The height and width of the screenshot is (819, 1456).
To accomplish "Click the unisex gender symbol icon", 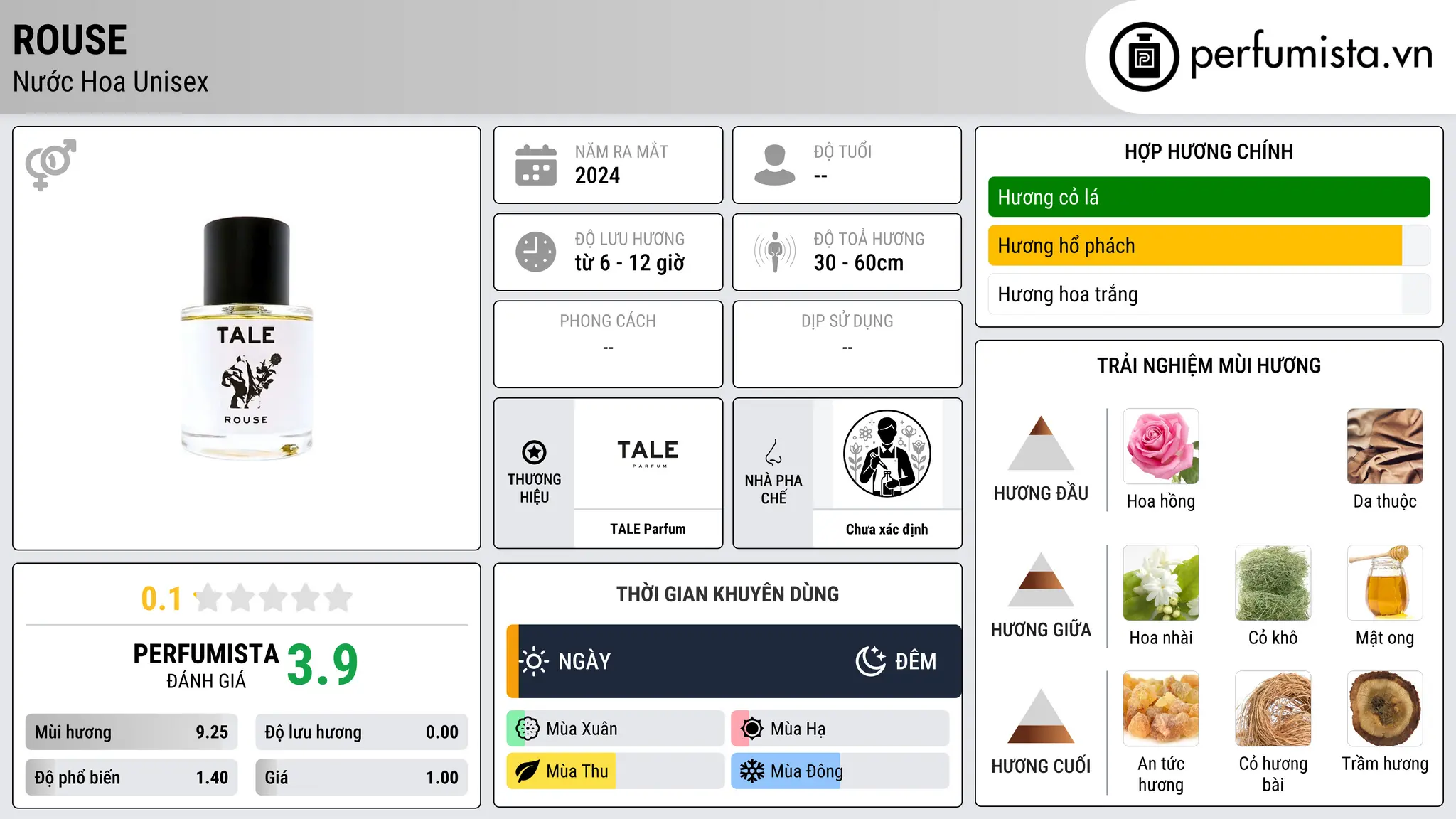I will 50,165.
